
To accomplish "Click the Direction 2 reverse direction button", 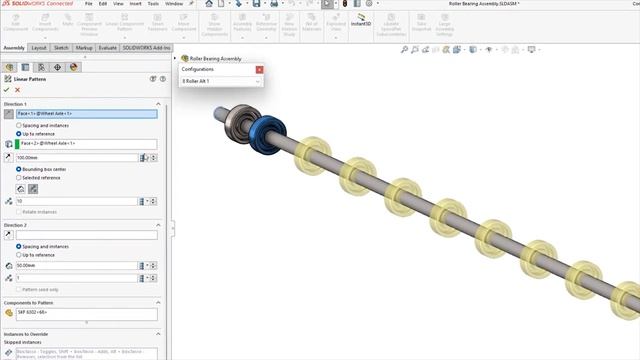I will [8, 235].
